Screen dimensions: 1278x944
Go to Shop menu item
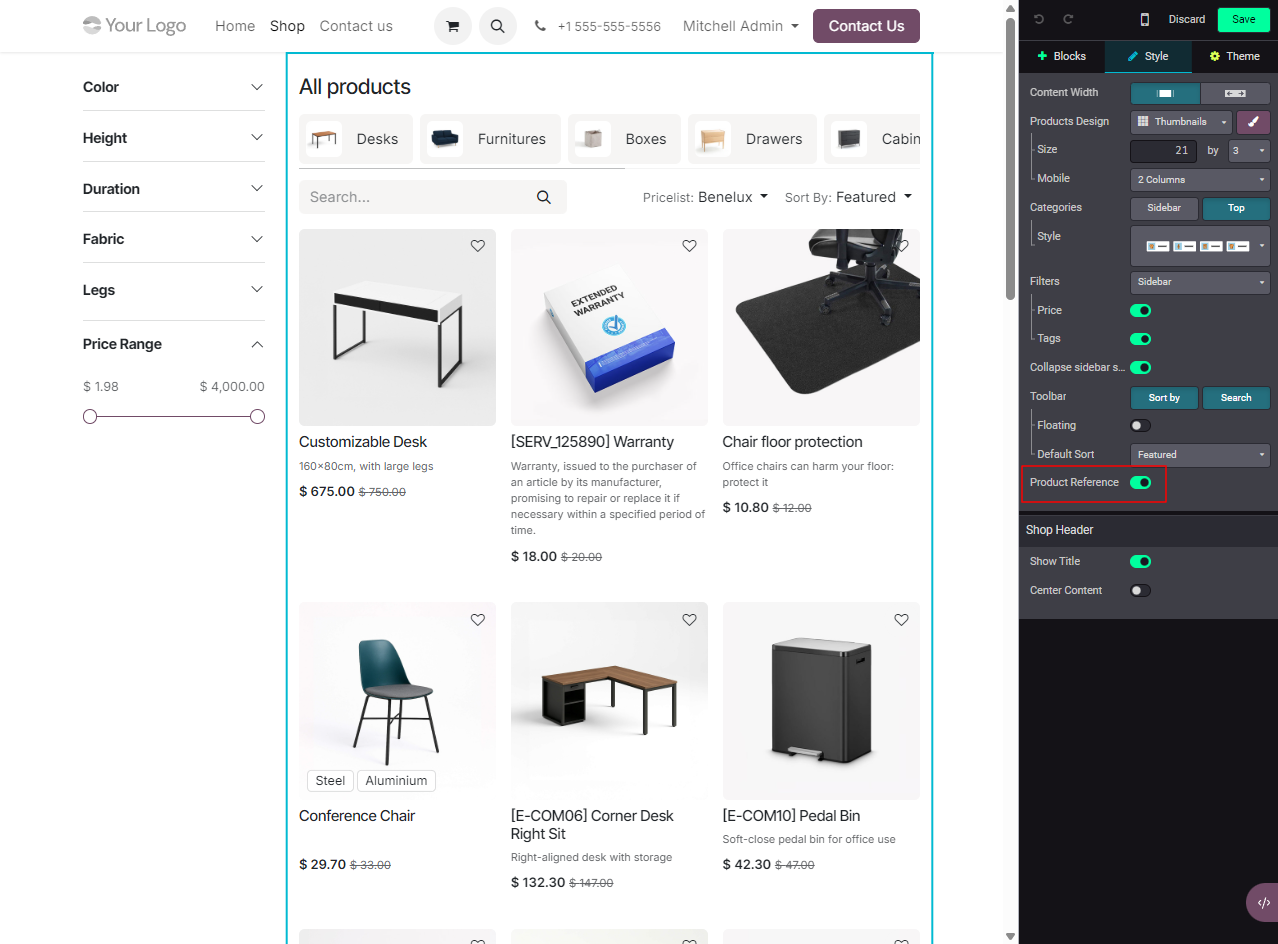(x=287, y=26)
